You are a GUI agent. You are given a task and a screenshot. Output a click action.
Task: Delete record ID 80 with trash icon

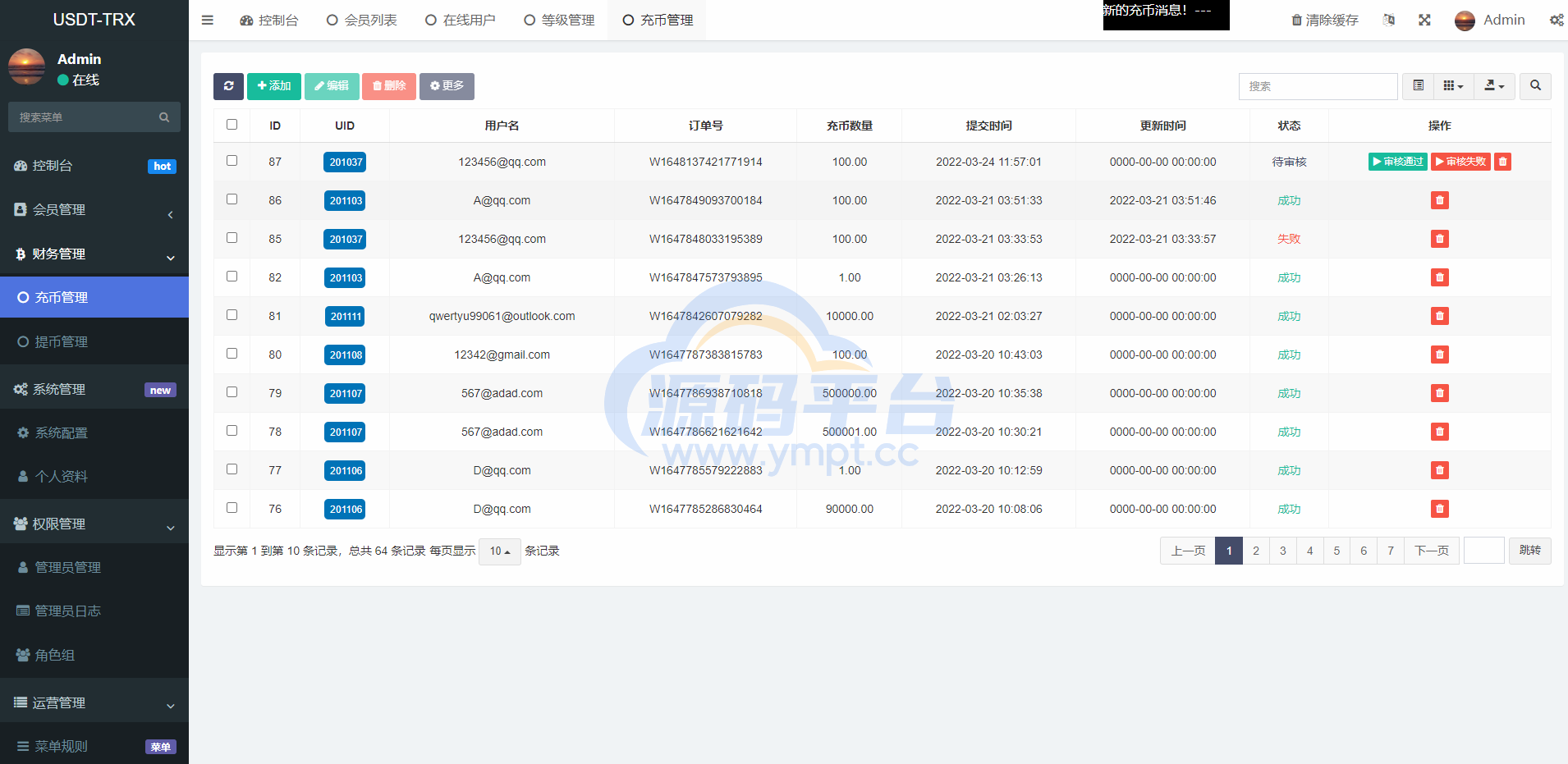(1440, 355)
